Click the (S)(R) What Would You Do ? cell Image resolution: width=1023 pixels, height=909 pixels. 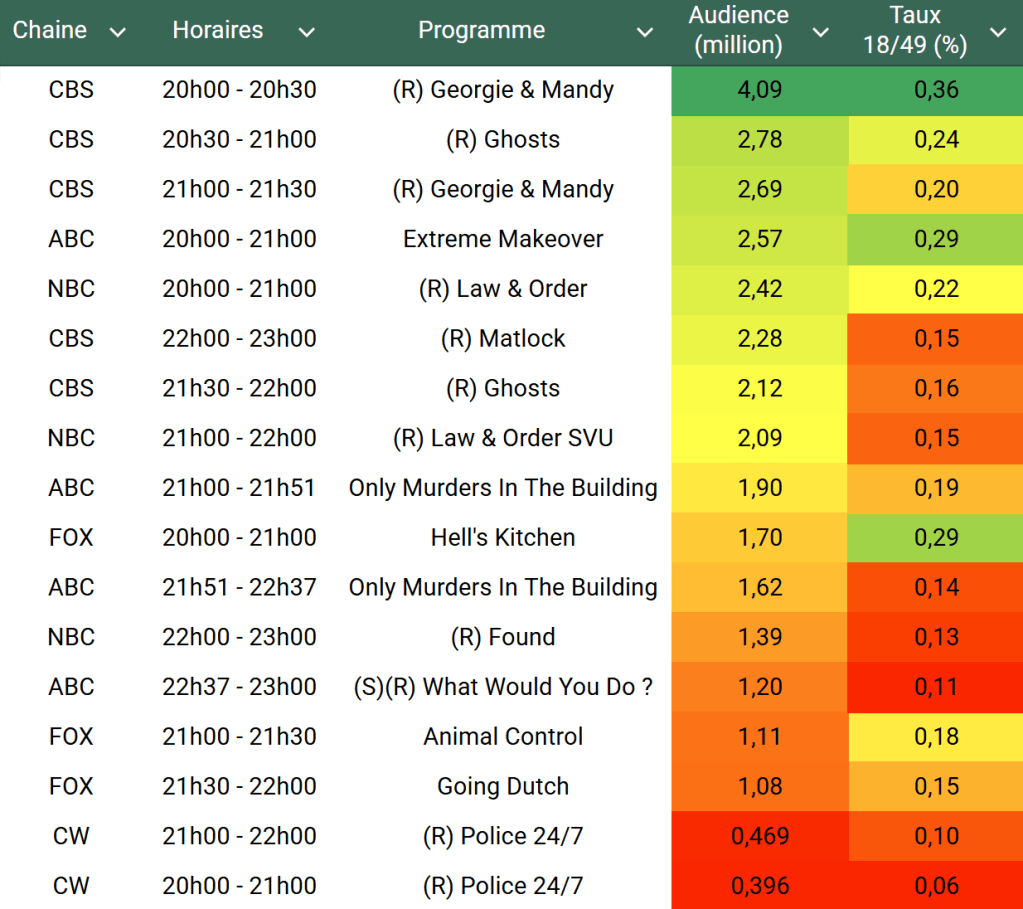(503, 687)
